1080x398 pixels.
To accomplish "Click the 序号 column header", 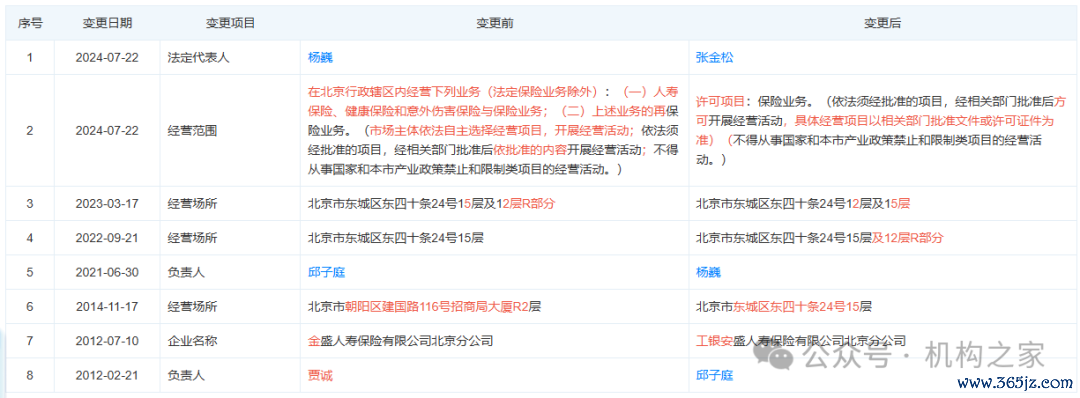I will coord(30,23).
